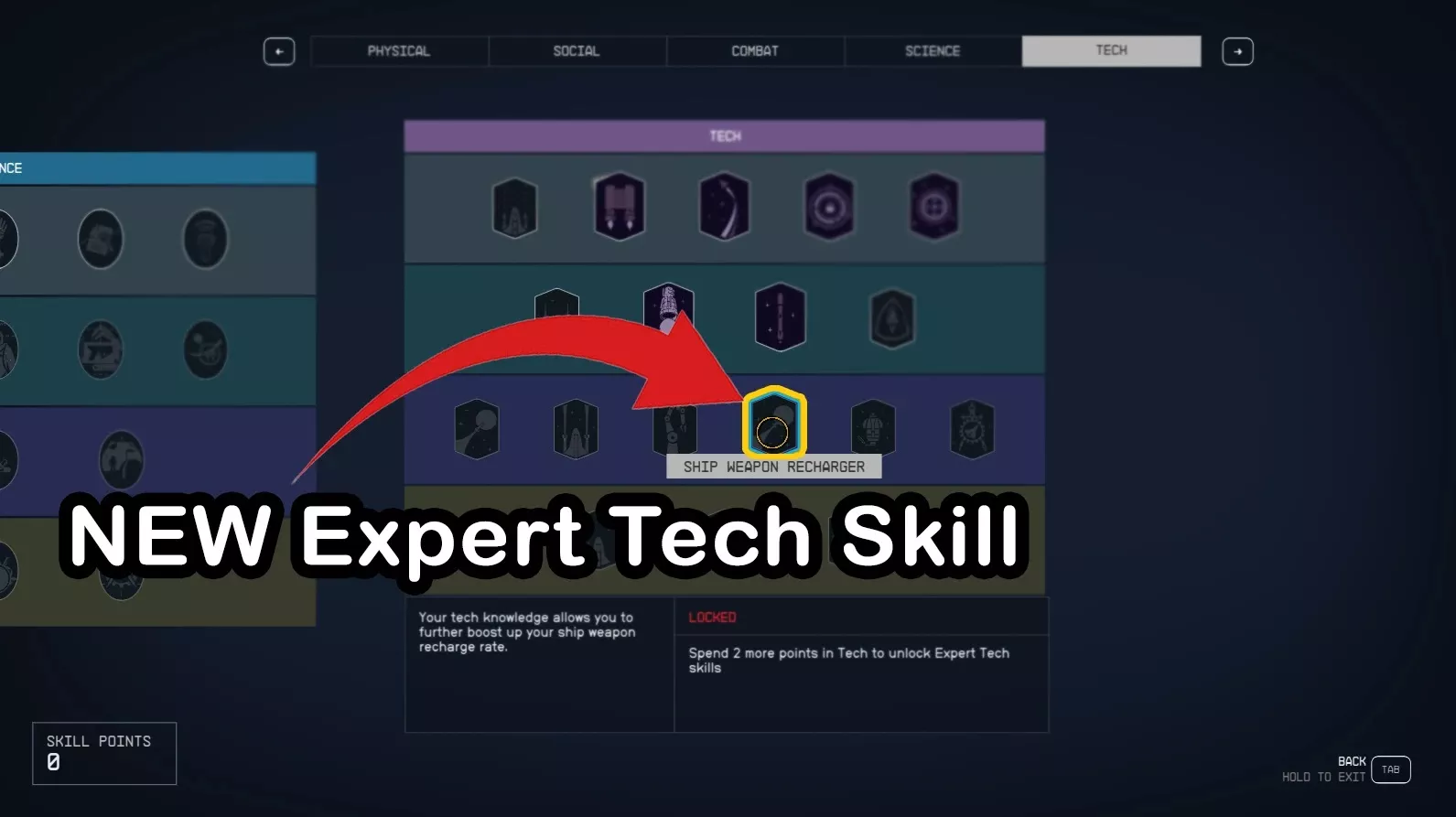Choose the Piloting skill icon with curved trail
The height and width of the screenshot is (817, 1456).
[724, 207]
